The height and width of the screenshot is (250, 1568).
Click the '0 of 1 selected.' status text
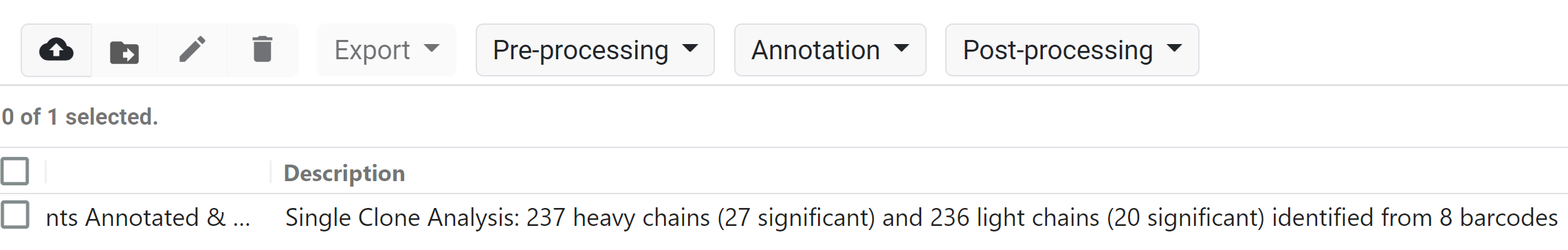80,116
